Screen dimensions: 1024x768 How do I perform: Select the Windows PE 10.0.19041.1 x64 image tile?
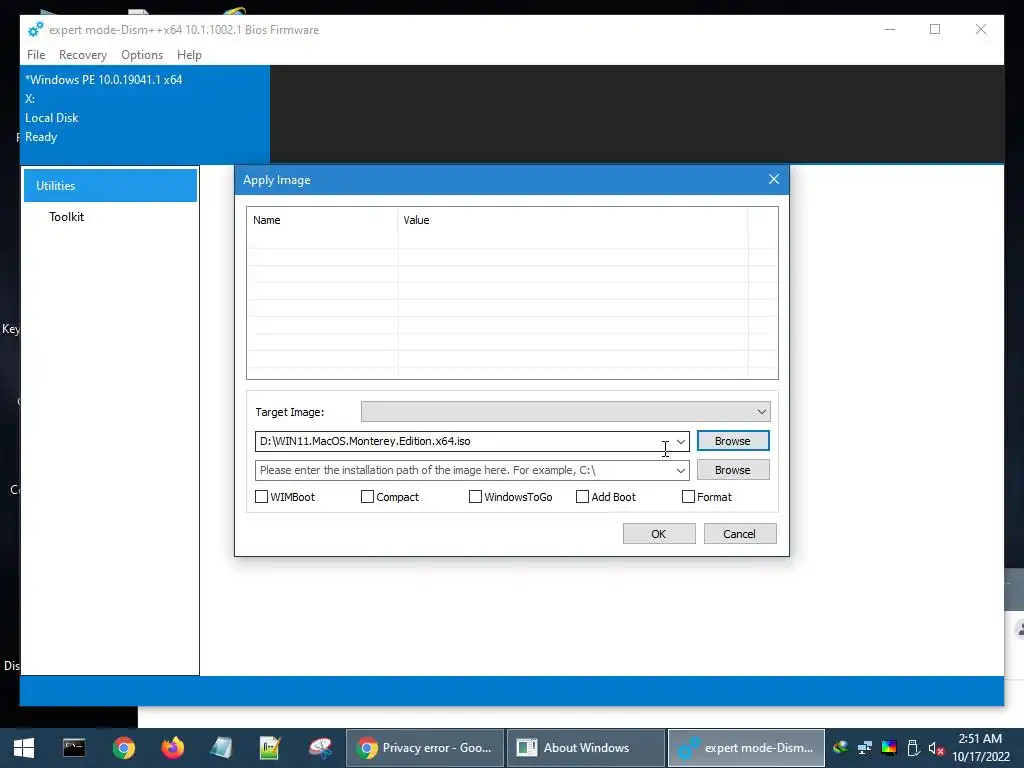145,114
